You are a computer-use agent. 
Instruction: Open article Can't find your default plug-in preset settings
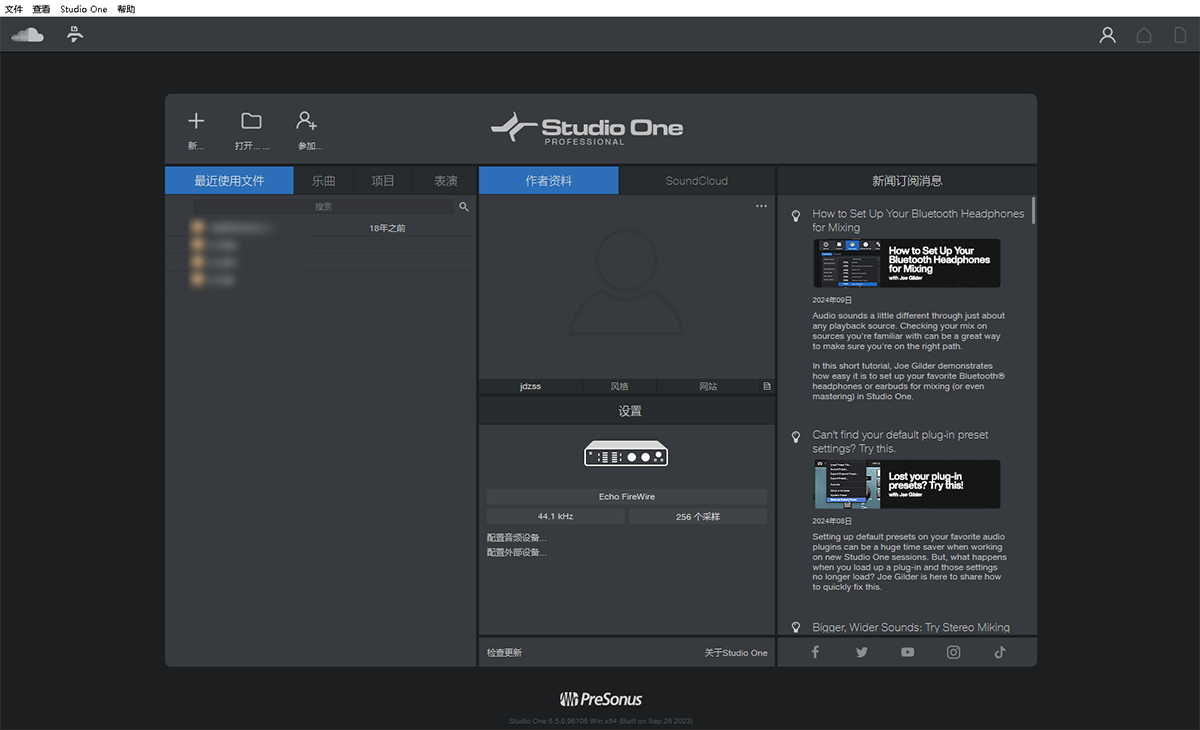click(x=900, y=442)
